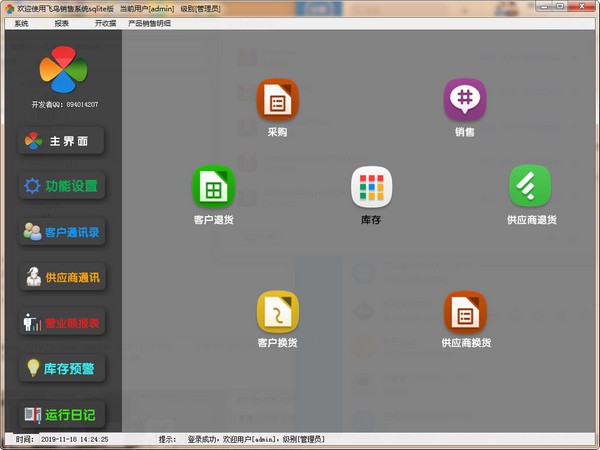
Task: Click the four-leaf clover logo in sidebar
Action: point(64,69)
